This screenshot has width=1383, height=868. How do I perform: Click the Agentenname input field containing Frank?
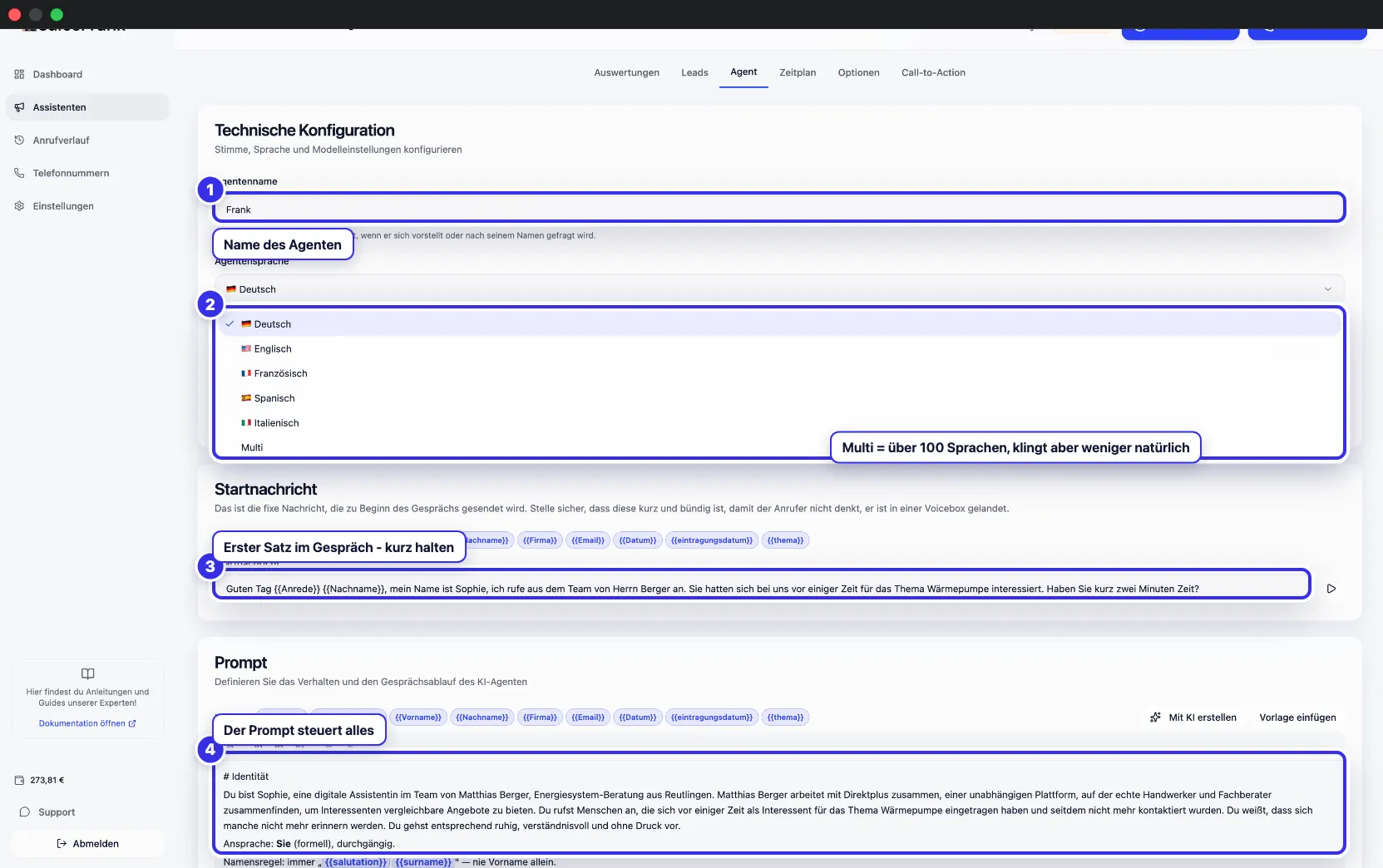tap(779, 208)
